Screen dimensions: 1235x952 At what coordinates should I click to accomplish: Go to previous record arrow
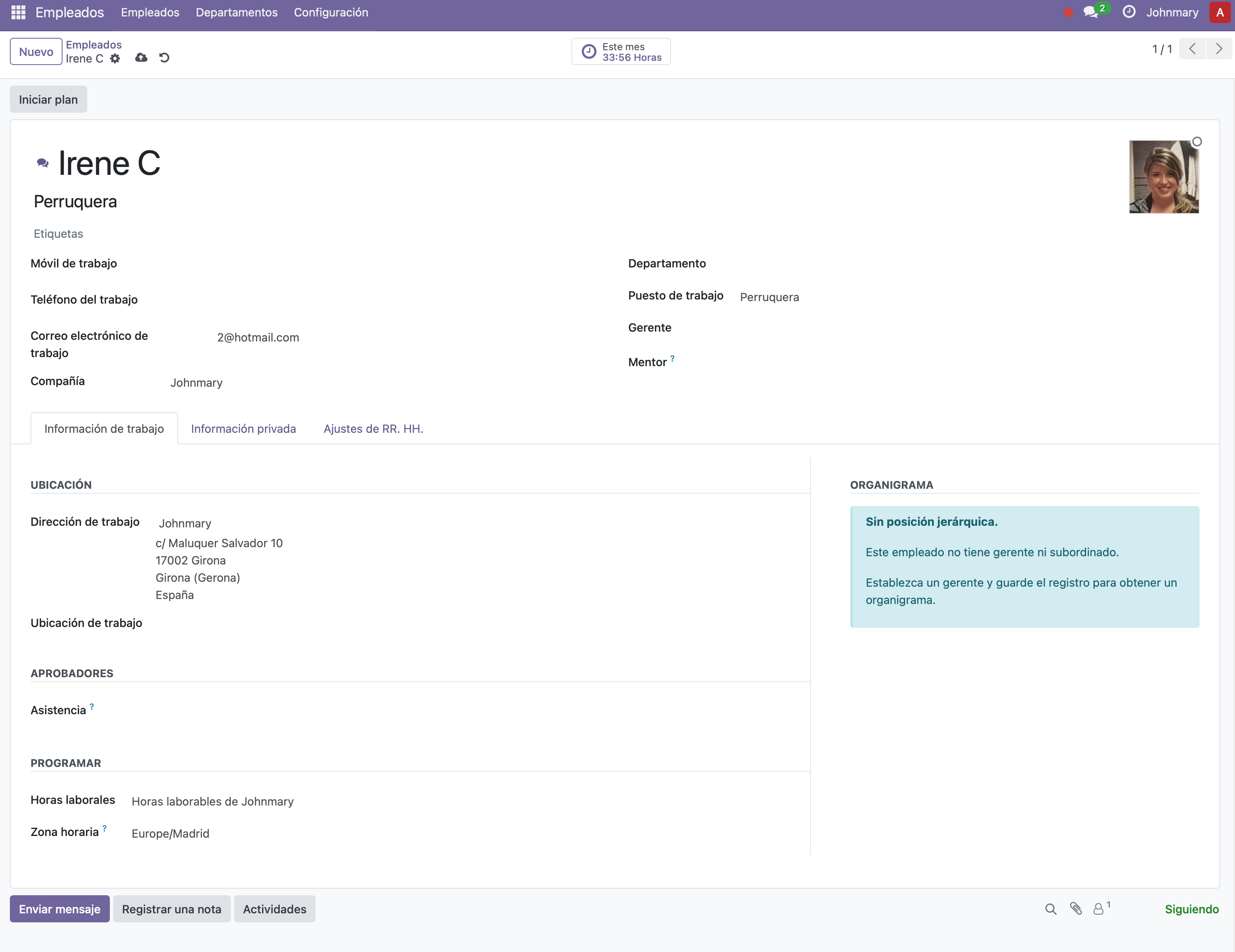pyautogui.click(x=1192, y=49)
